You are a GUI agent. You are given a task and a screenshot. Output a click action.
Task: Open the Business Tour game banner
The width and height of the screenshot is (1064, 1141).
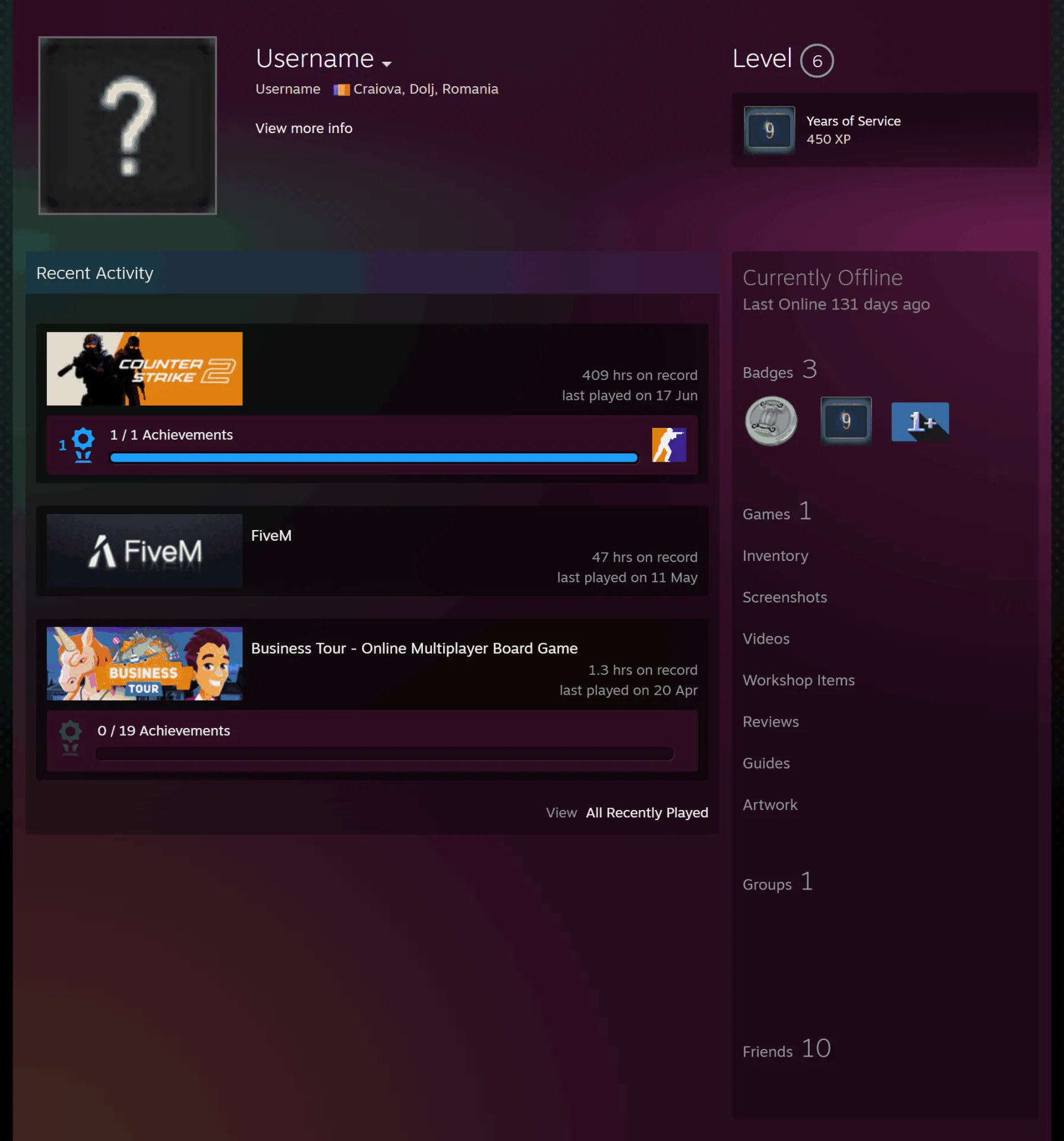[144, 664]
